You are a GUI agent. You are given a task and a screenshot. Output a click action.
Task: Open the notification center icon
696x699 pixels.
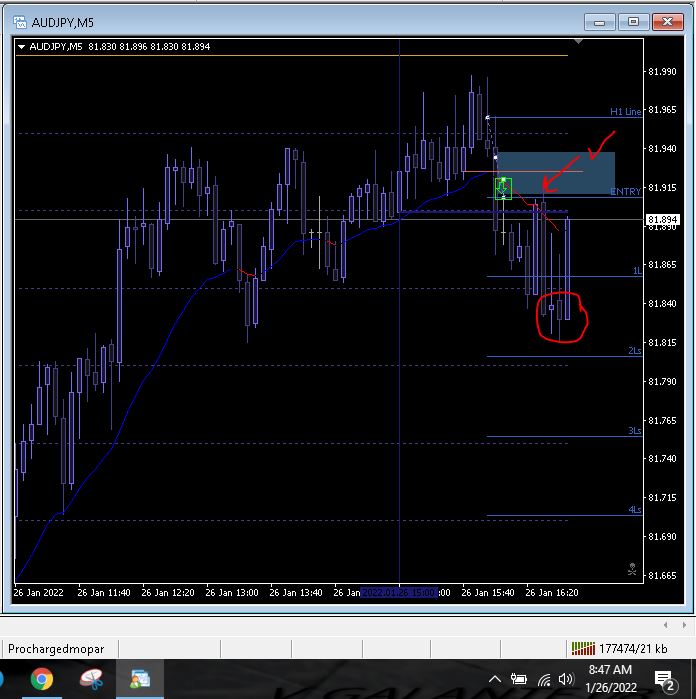[x=665, y=680]
